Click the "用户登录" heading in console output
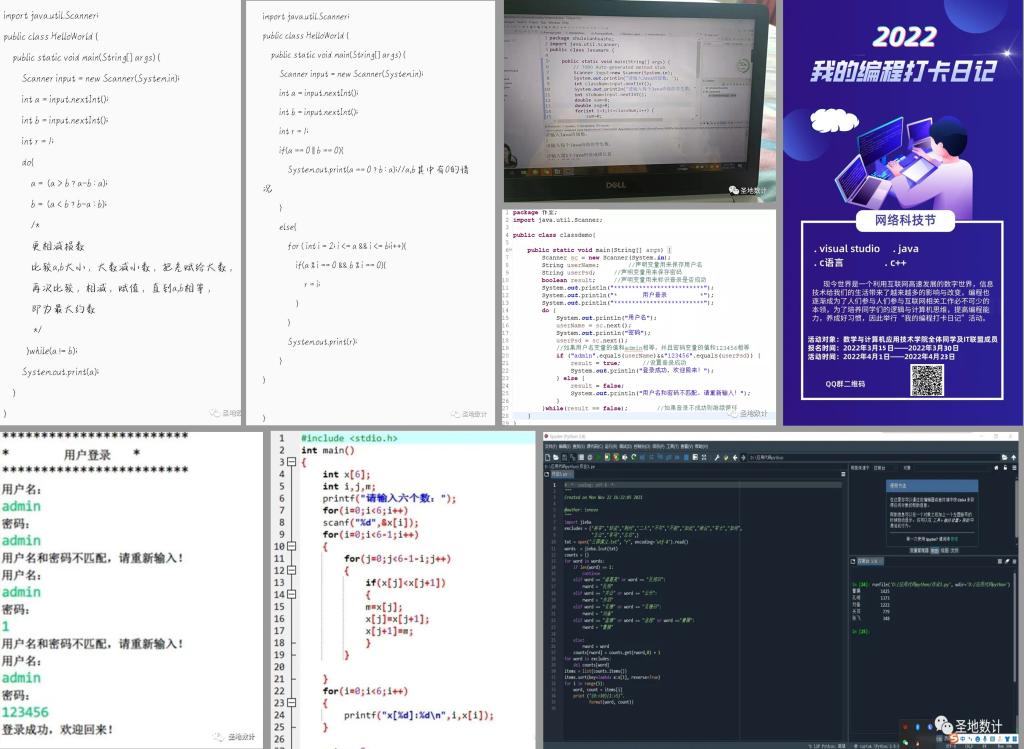1024x749 pixels. point(88,454)
